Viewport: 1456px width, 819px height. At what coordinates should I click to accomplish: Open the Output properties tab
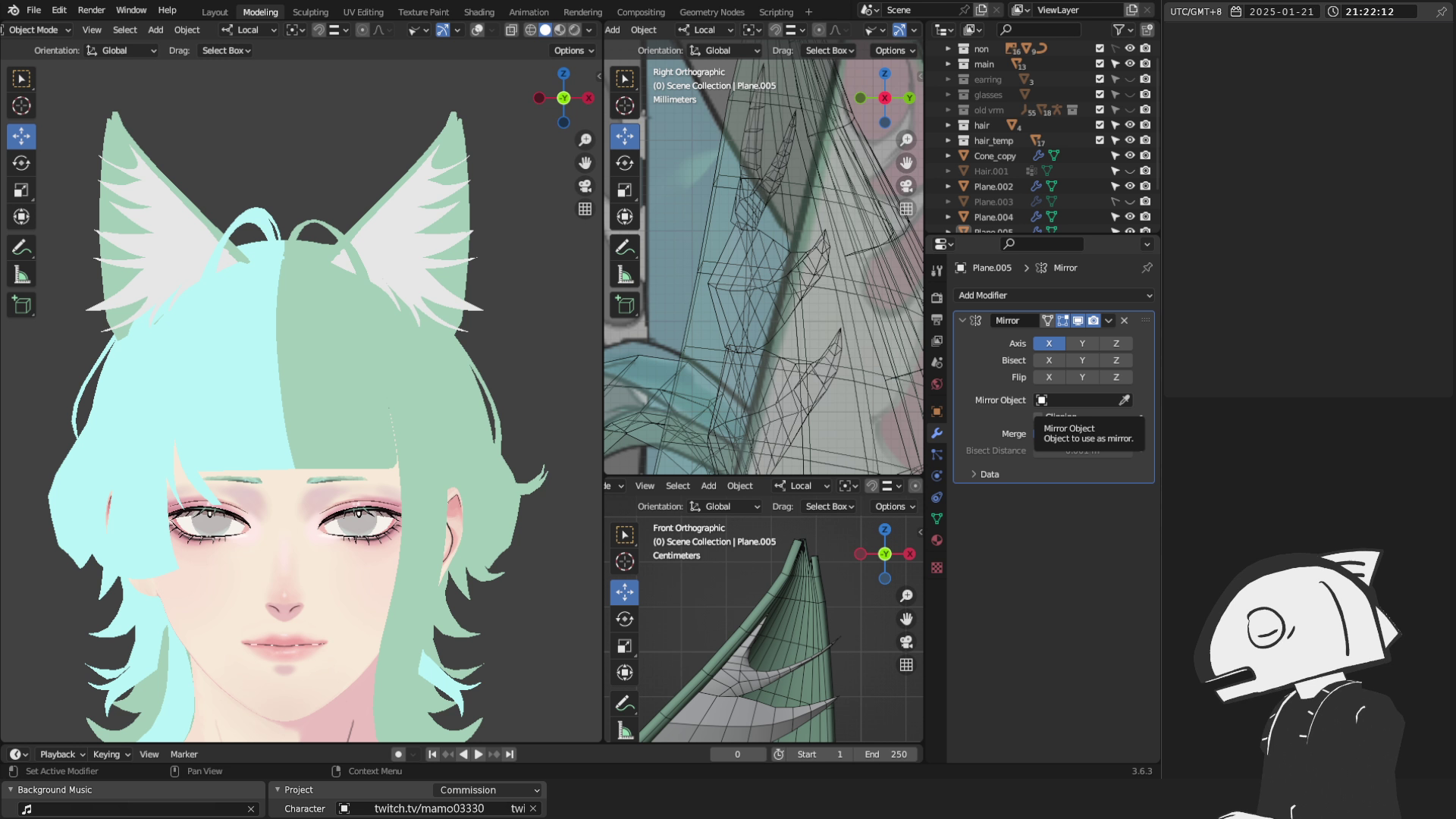coord(937,319)
